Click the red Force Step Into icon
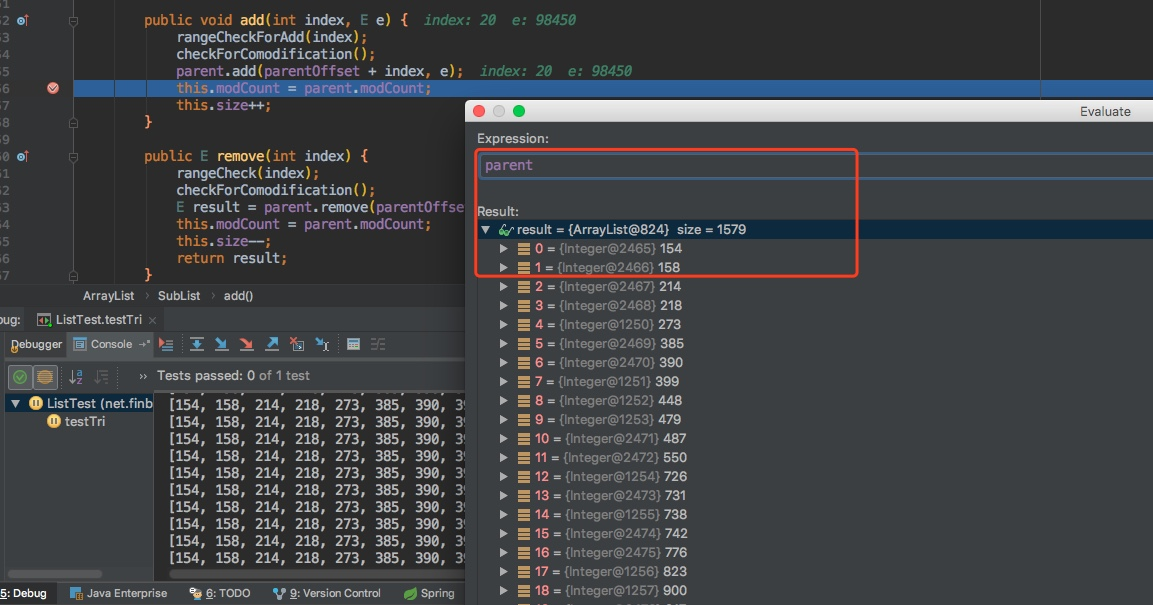The image size is (1153, 605). (x=246, y=343)
